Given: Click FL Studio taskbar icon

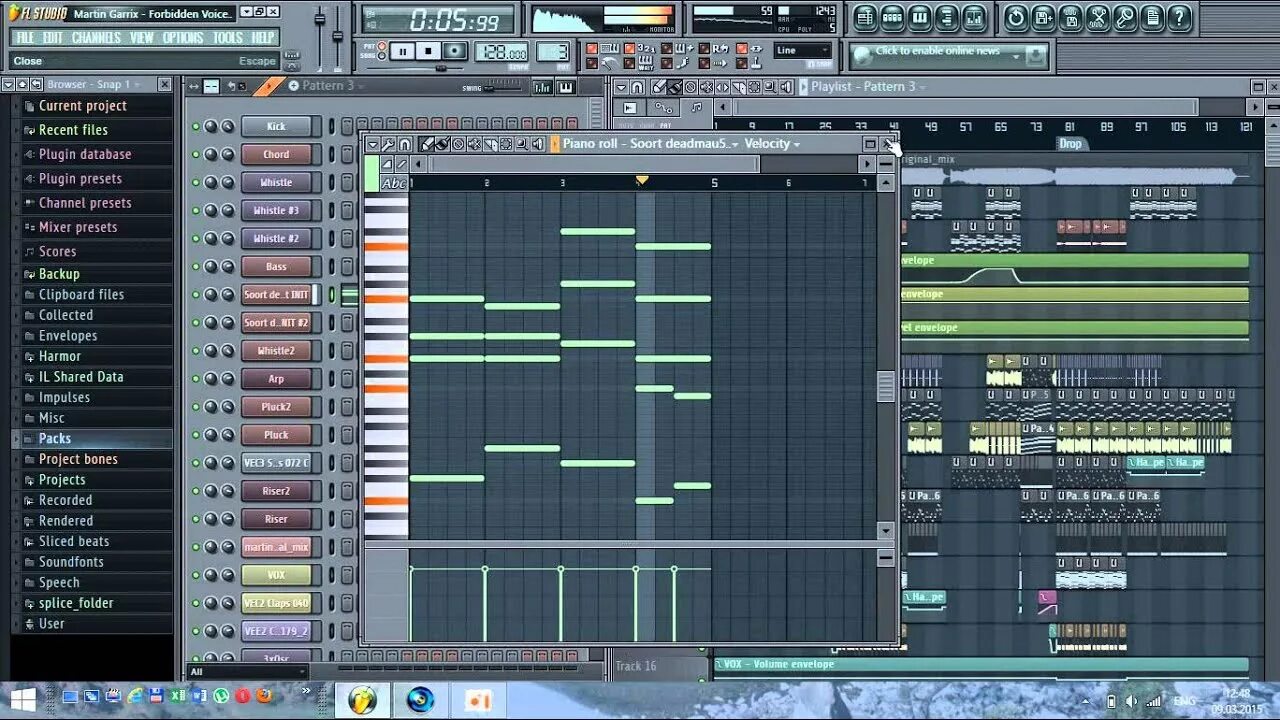Looking at the screenshot, I should (362, 699).
